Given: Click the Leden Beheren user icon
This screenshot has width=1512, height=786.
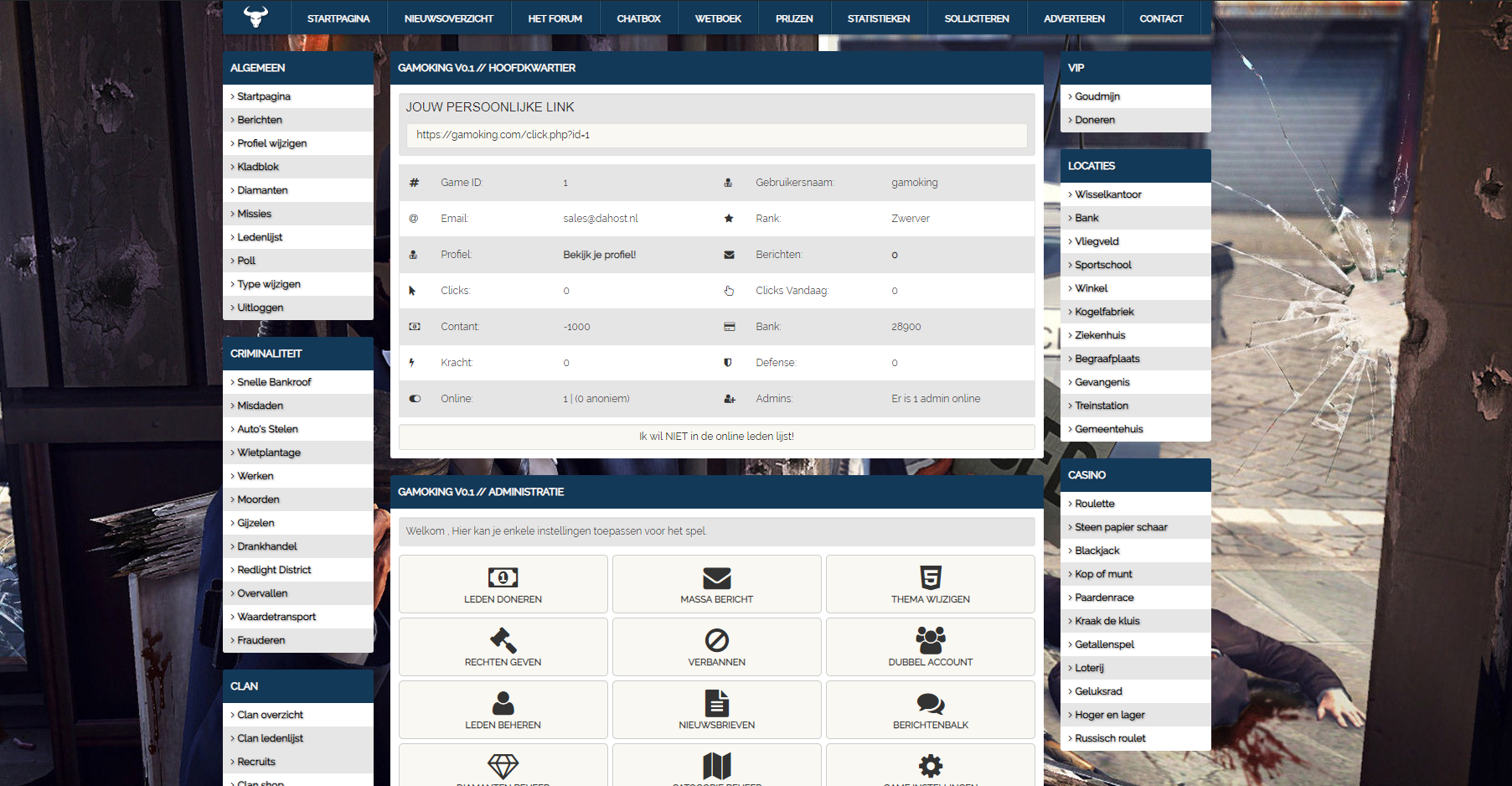Looking at the screenshot, I should (x=503, y=703).
